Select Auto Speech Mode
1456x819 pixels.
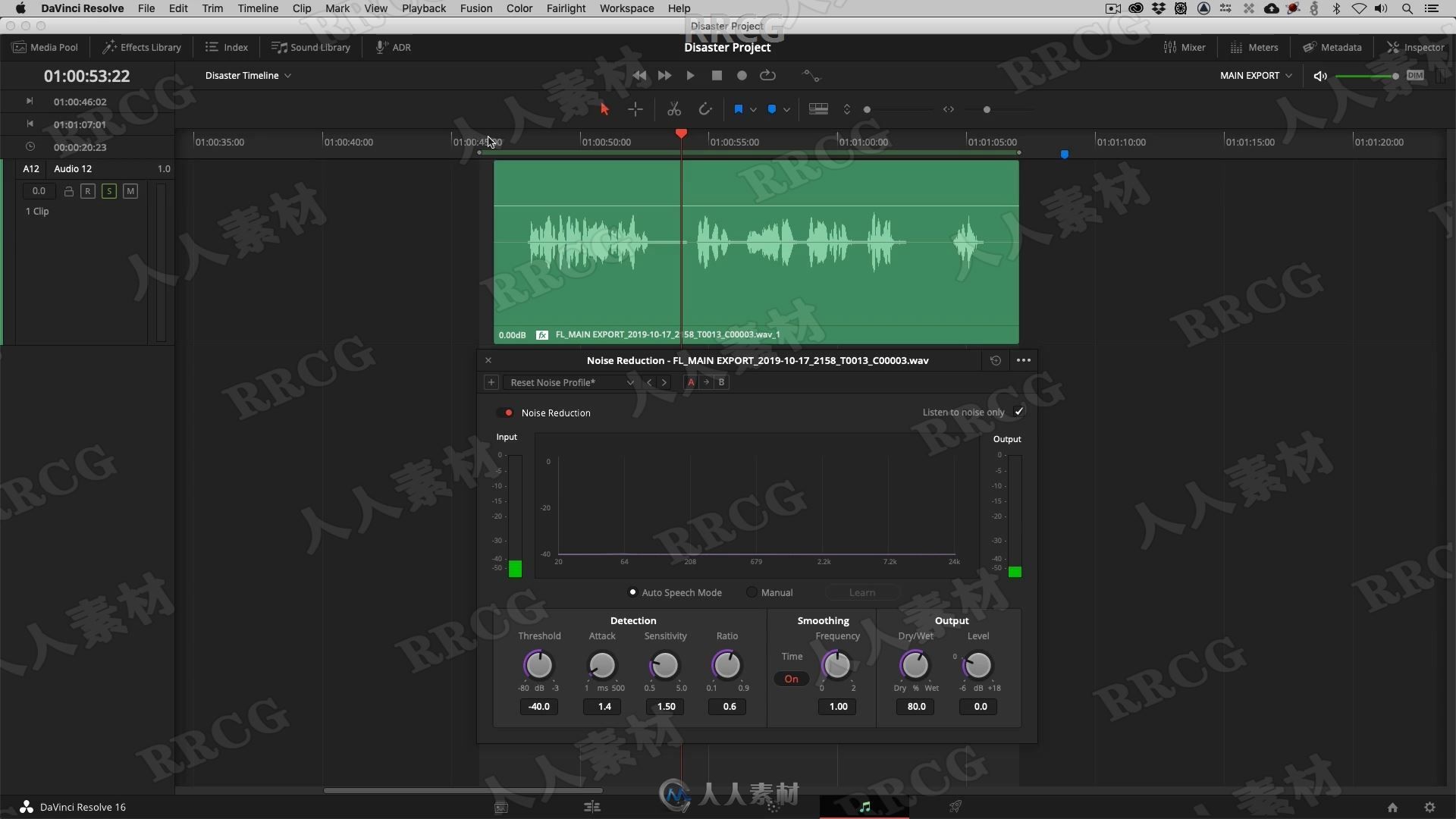pos(632,592)
